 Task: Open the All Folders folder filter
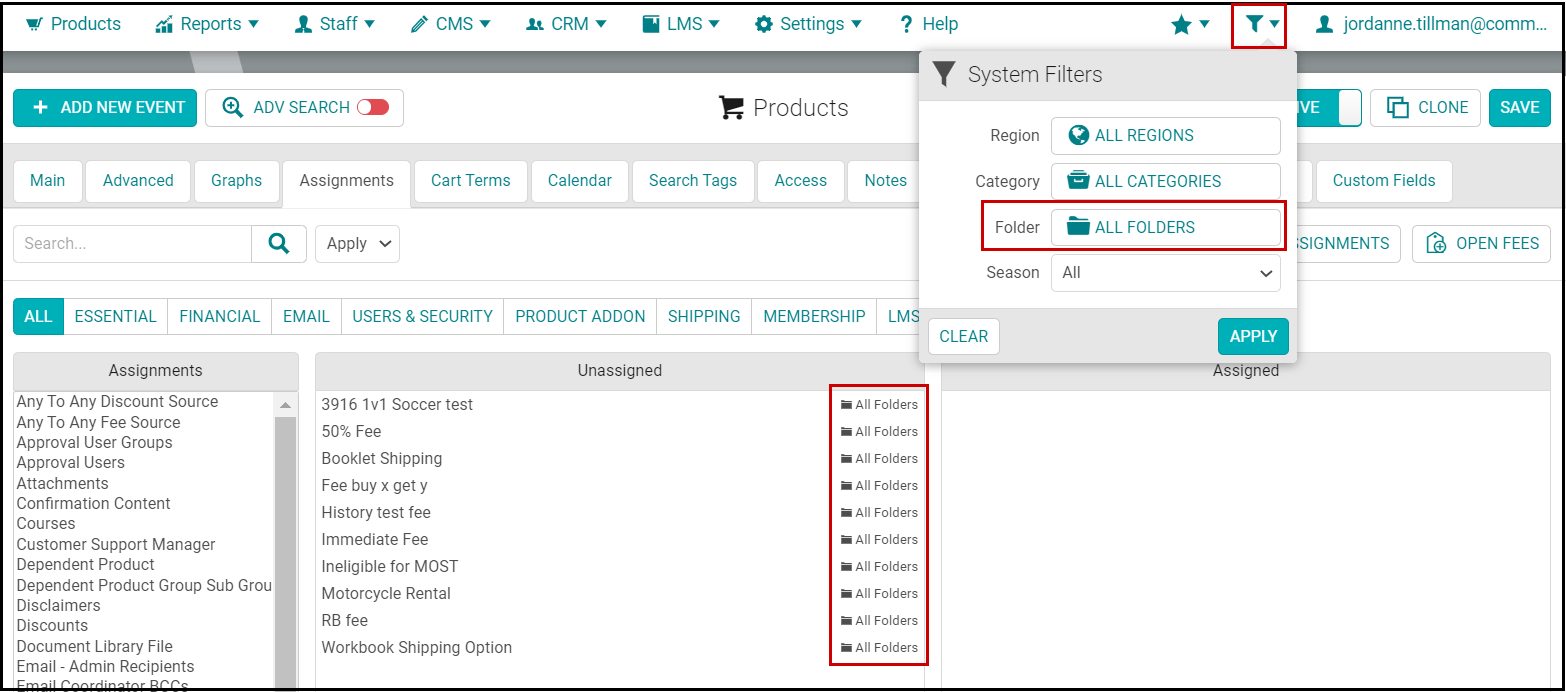tap(1165, 228)
